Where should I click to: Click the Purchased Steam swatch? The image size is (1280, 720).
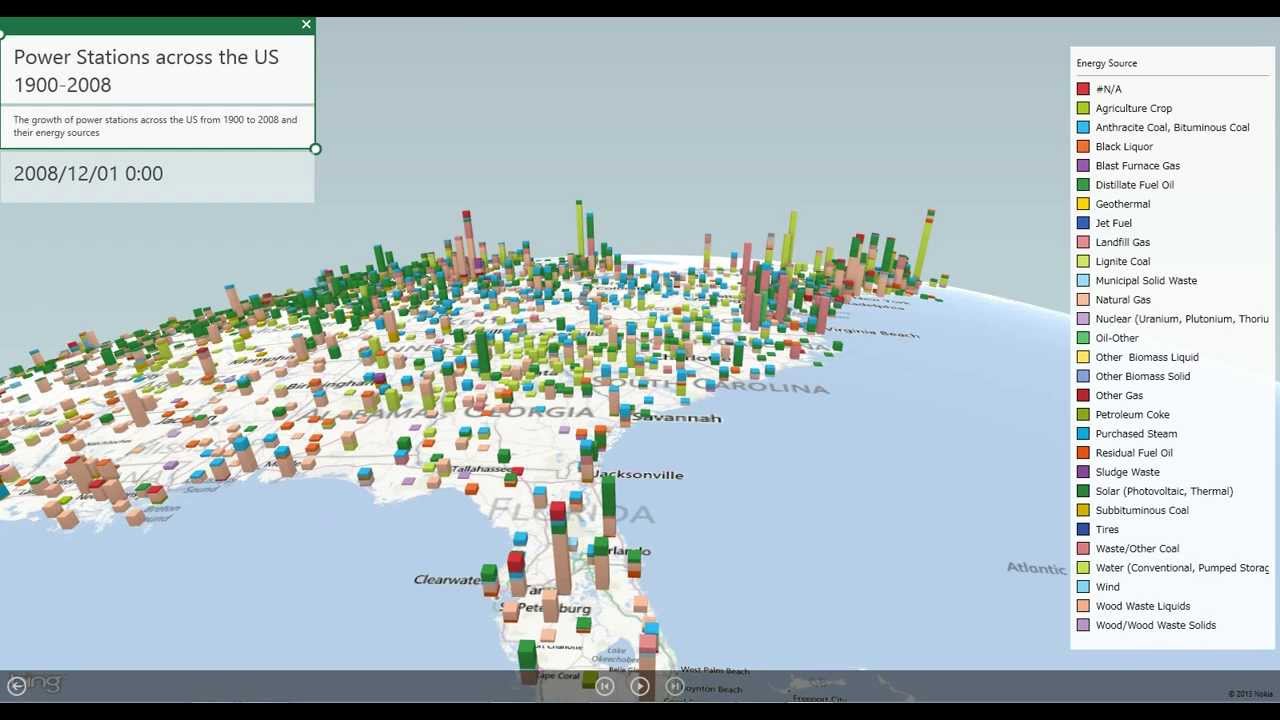pyautogui.click(x=1083, y=434)
